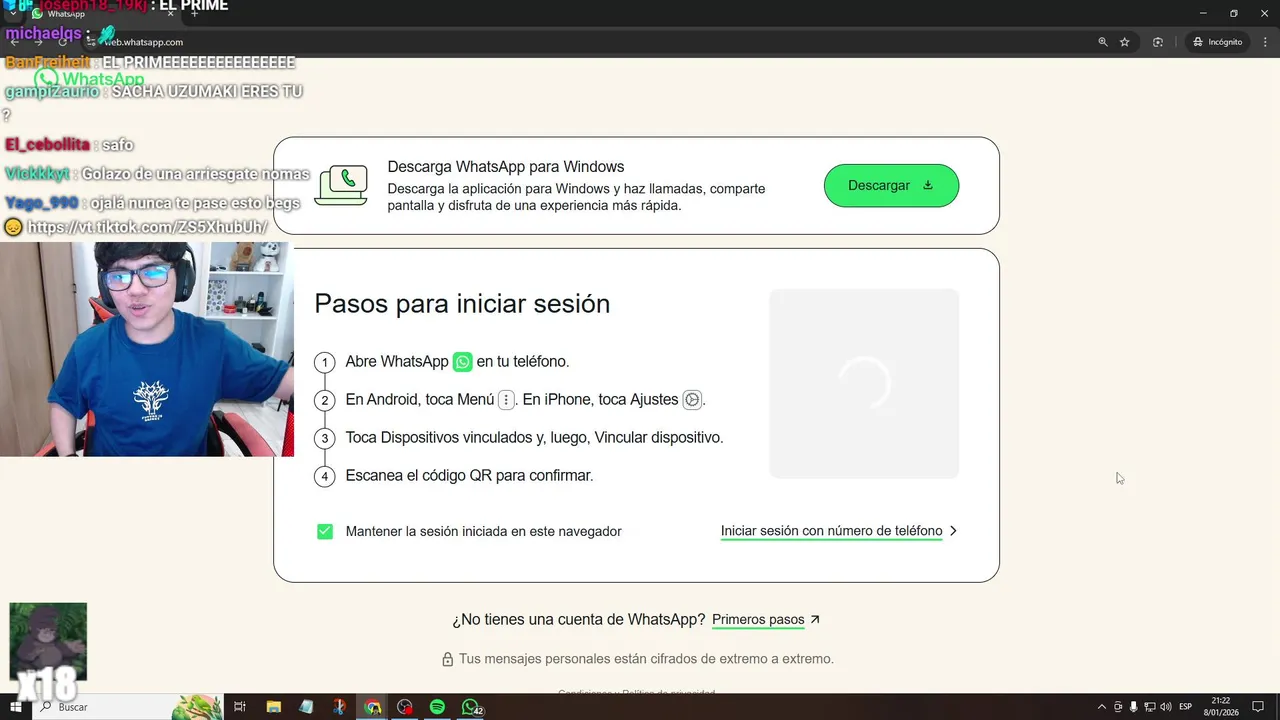
Task: Click the network tray icon
Action: (1150, 707)
